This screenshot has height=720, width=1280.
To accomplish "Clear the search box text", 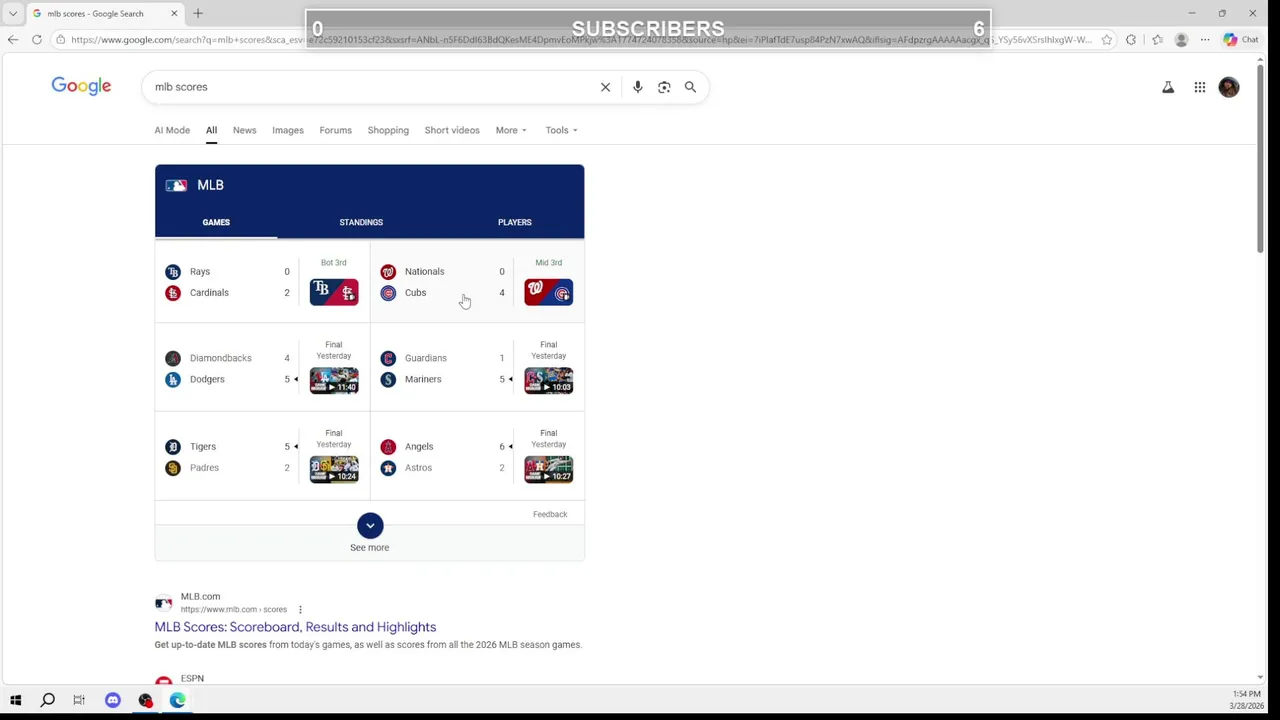I will click(x=605, y=87).
